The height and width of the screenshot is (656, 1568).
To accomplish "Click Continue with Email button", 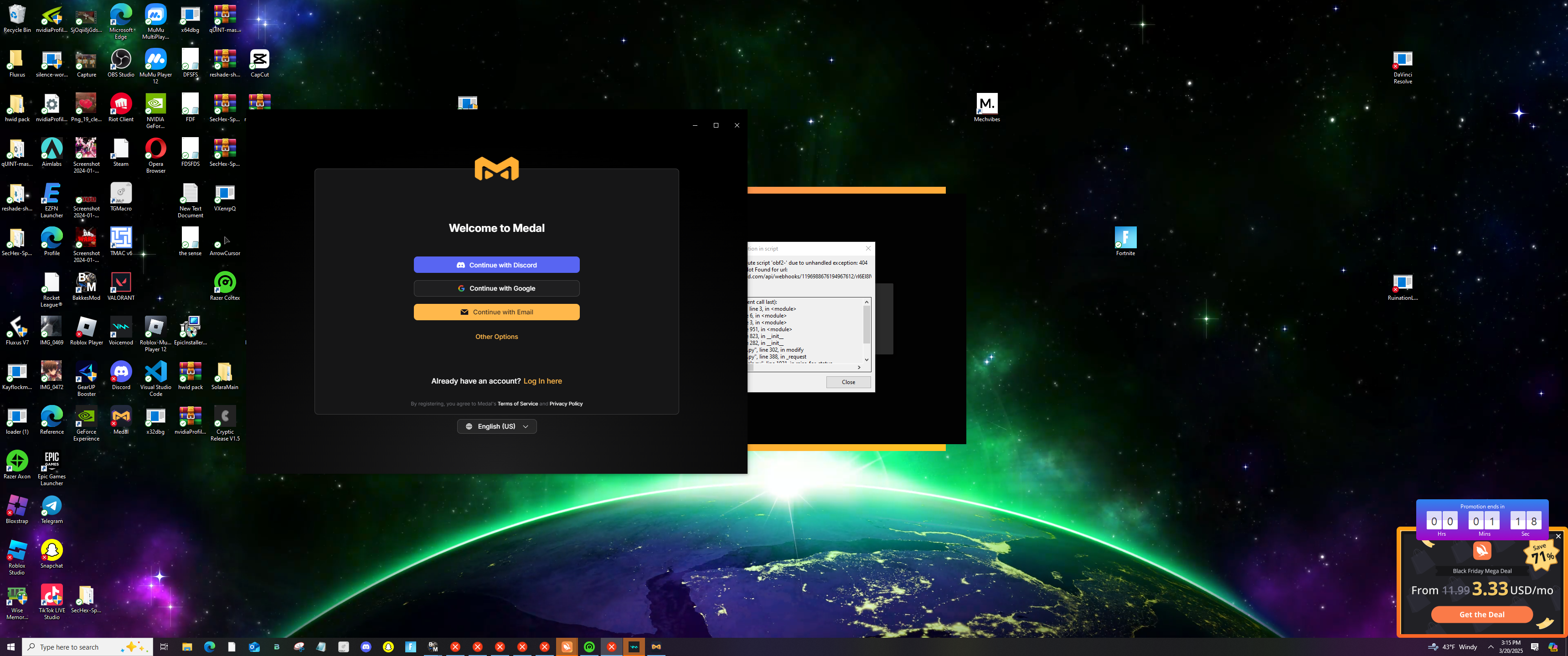I will tap(496, 312).
